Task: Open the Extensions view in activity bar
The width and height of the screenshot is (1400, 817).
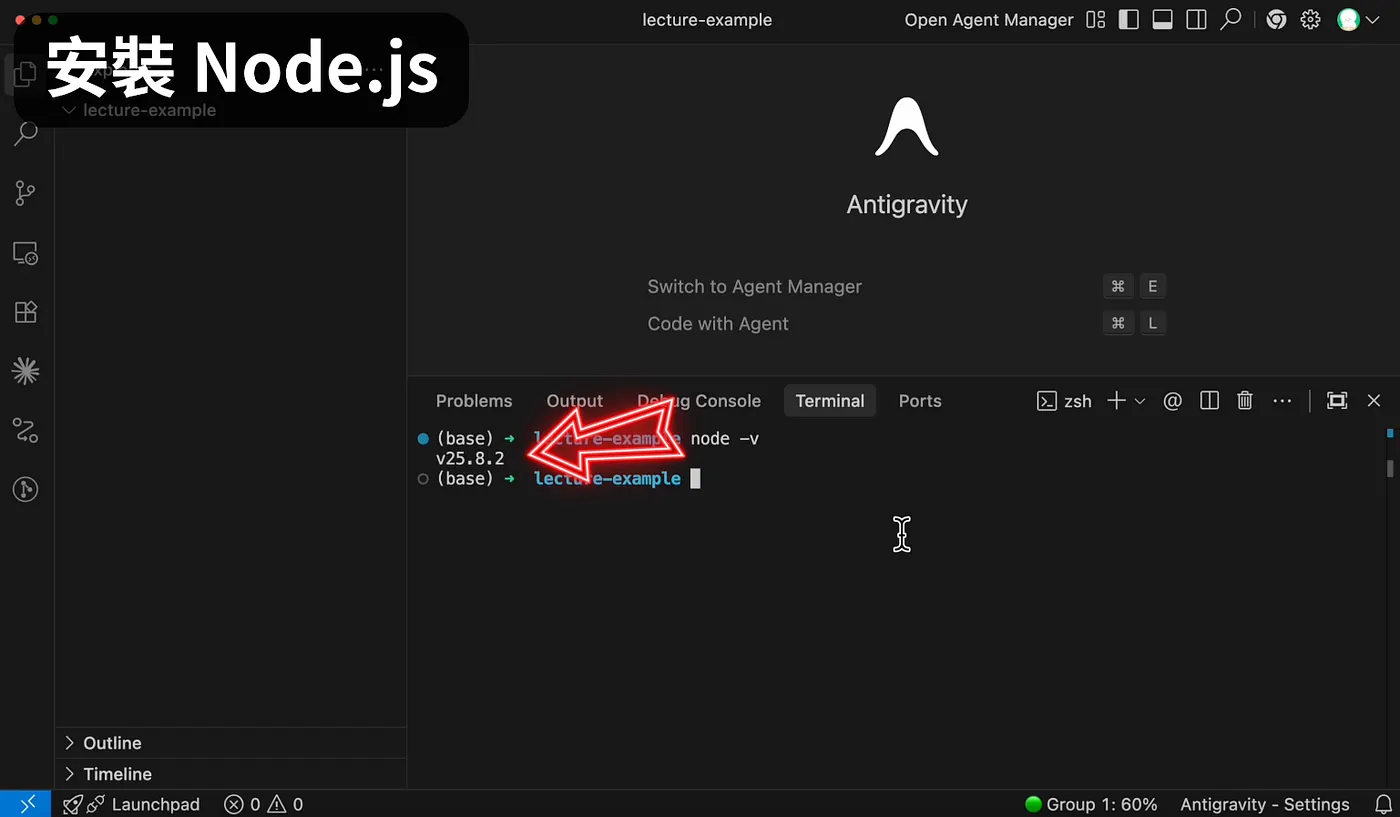Action: pos(26,312)
